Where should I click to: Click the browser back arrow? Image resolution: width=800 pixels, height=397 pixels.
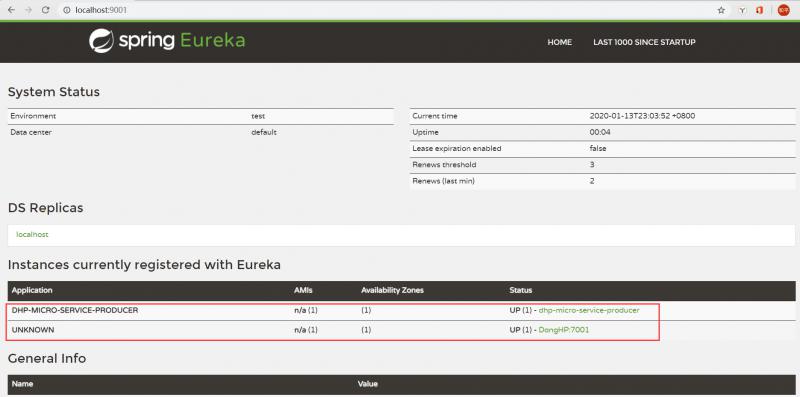[11, 10]
